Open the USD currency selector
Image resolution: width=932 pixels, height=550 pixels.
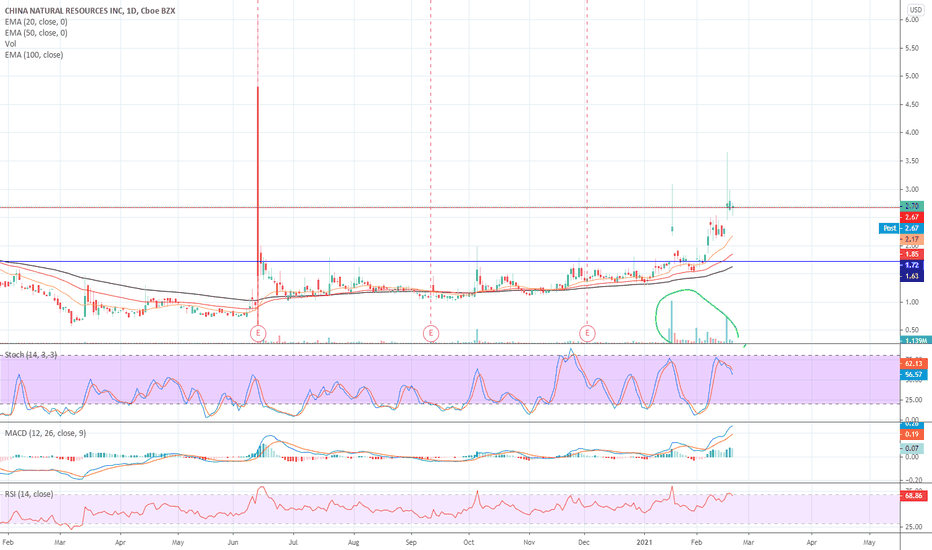916,10
